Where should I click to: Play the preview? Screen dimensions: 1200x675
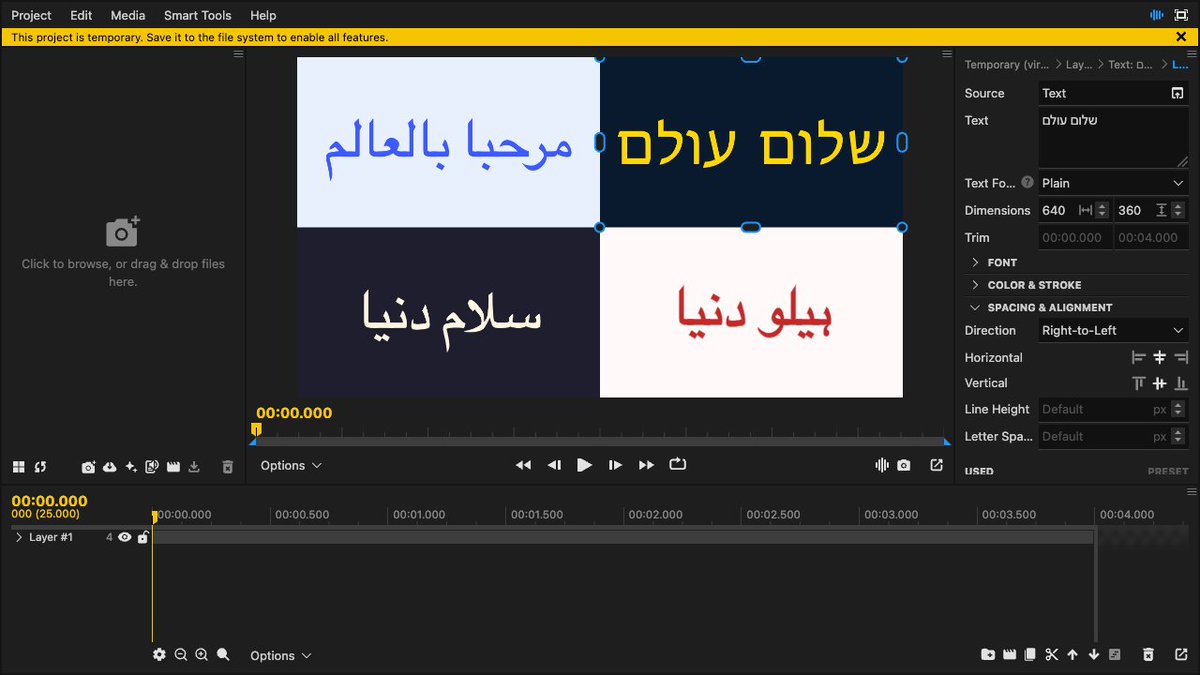[x=585, y=465]
